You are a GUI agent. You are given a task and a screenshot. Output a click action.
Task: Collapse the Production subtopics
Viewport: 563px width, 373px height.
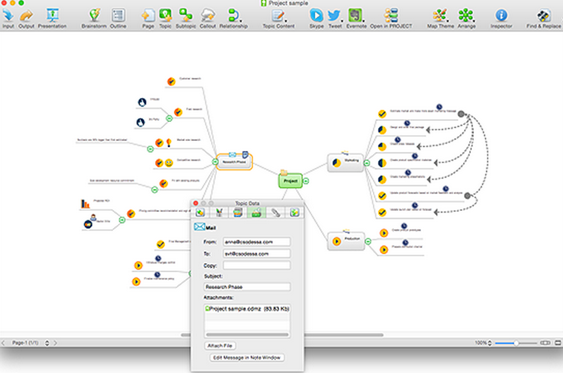[x=368, y=242]
